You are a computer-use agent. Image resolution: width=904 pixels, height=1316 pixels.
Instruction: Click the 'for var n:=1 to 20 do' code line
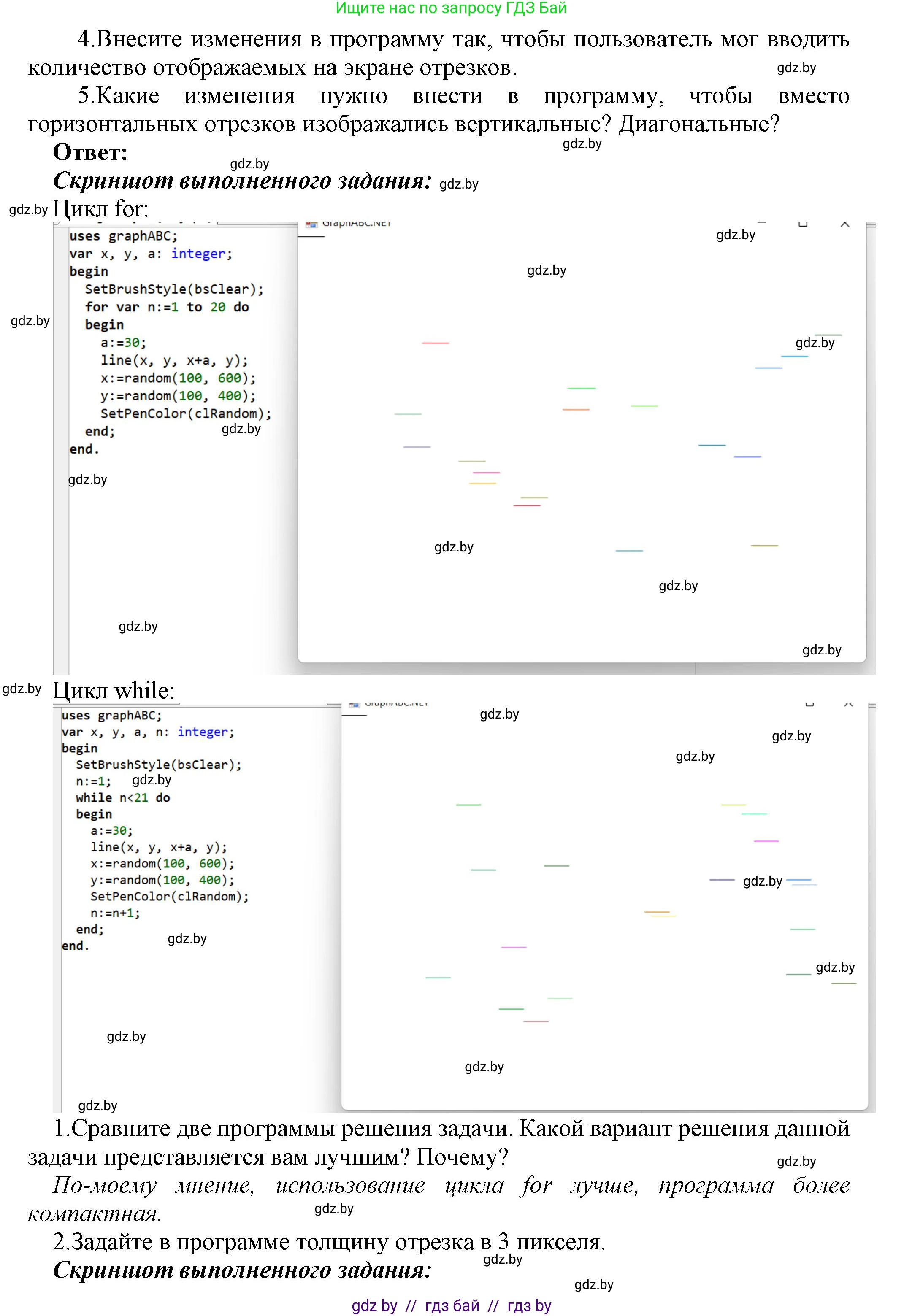(x=167, y=307)
